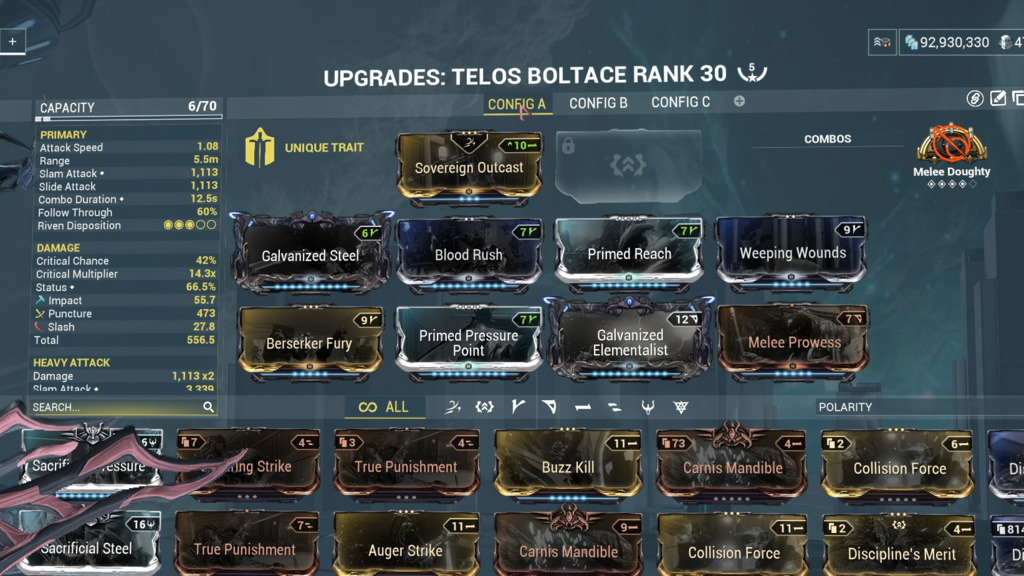Click the Unique Trait sword icon

click(x=259, y=148)
